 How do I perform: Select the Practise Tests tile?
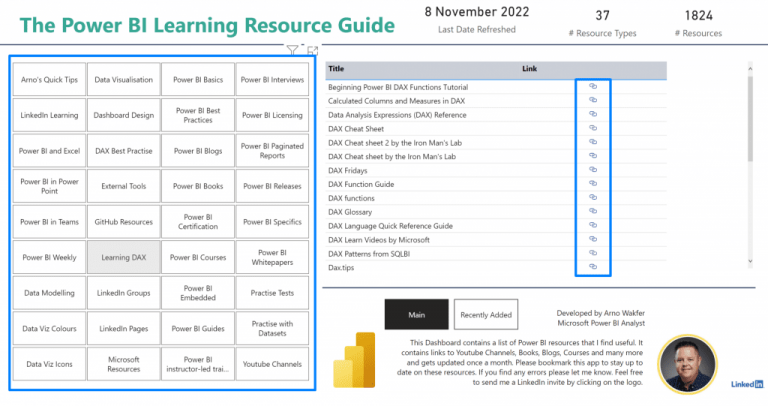coord(272,293)
